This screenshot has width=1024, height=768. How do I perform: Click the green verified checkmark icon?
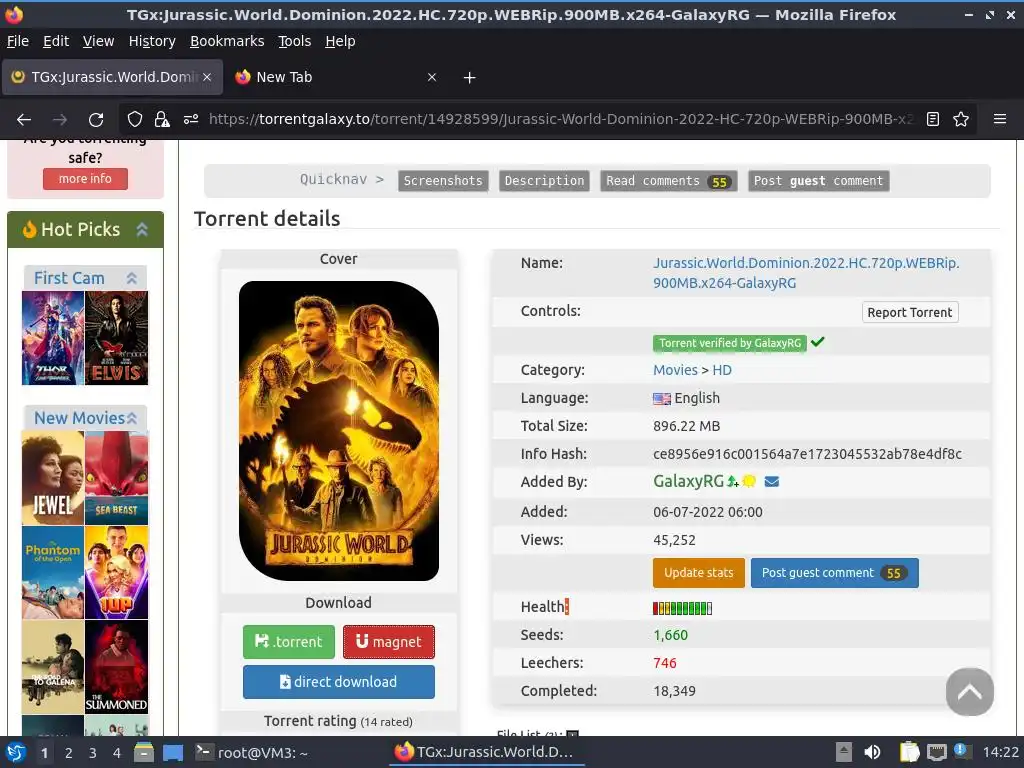818,342
